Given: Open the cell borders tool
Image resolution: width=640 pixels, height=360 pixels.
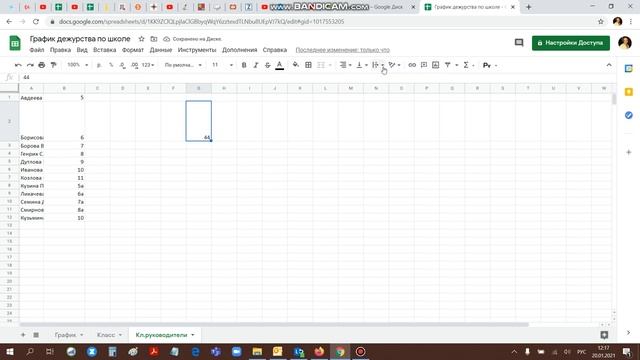Looking at the screenshot, I should (x=309, y=65).
